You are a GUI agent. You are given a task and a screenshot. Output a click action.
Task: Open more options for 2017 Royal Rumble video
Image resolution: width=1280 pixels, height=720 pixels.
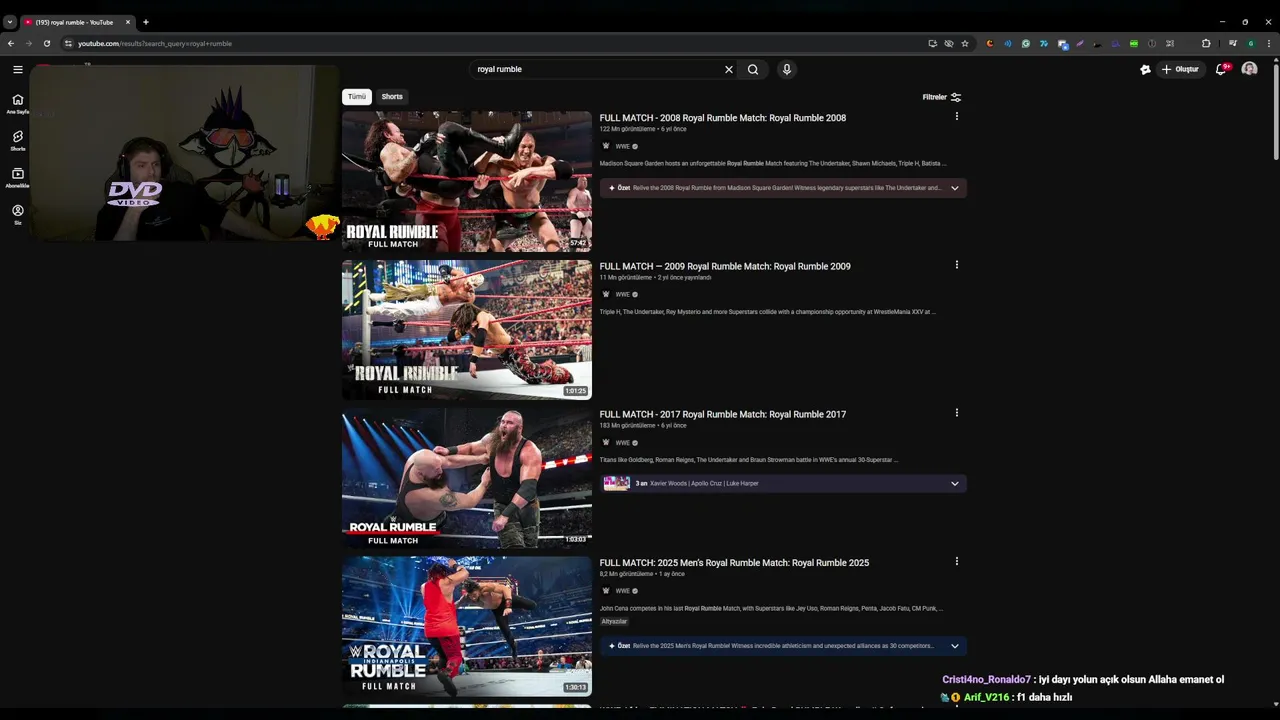pos(957,413)
